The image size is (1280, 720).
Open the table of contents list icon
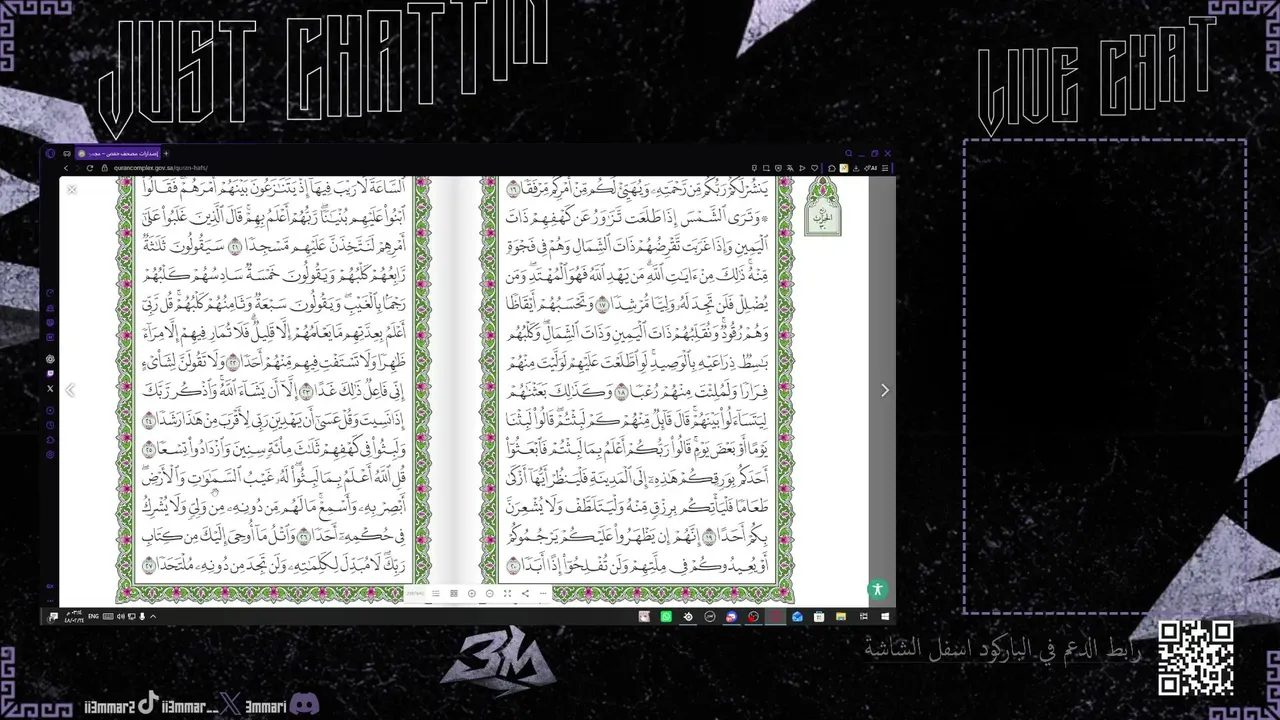435,594
